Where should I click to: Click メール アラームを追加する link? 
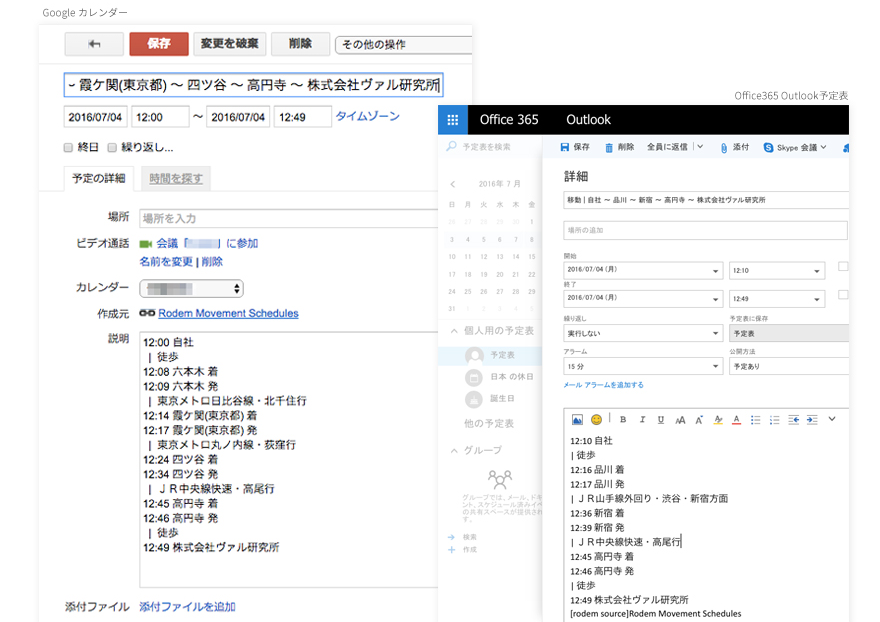coord(603,385)
